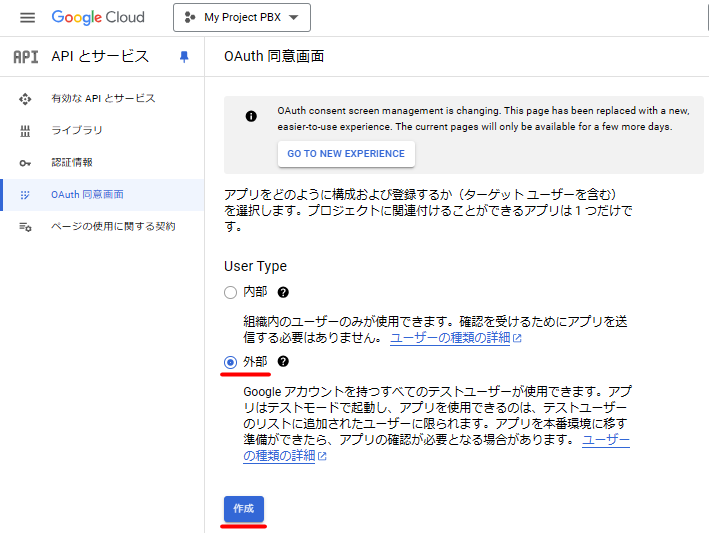Click the blue 作成 button
Screen dimensions: 709x533
coord(244,509)
